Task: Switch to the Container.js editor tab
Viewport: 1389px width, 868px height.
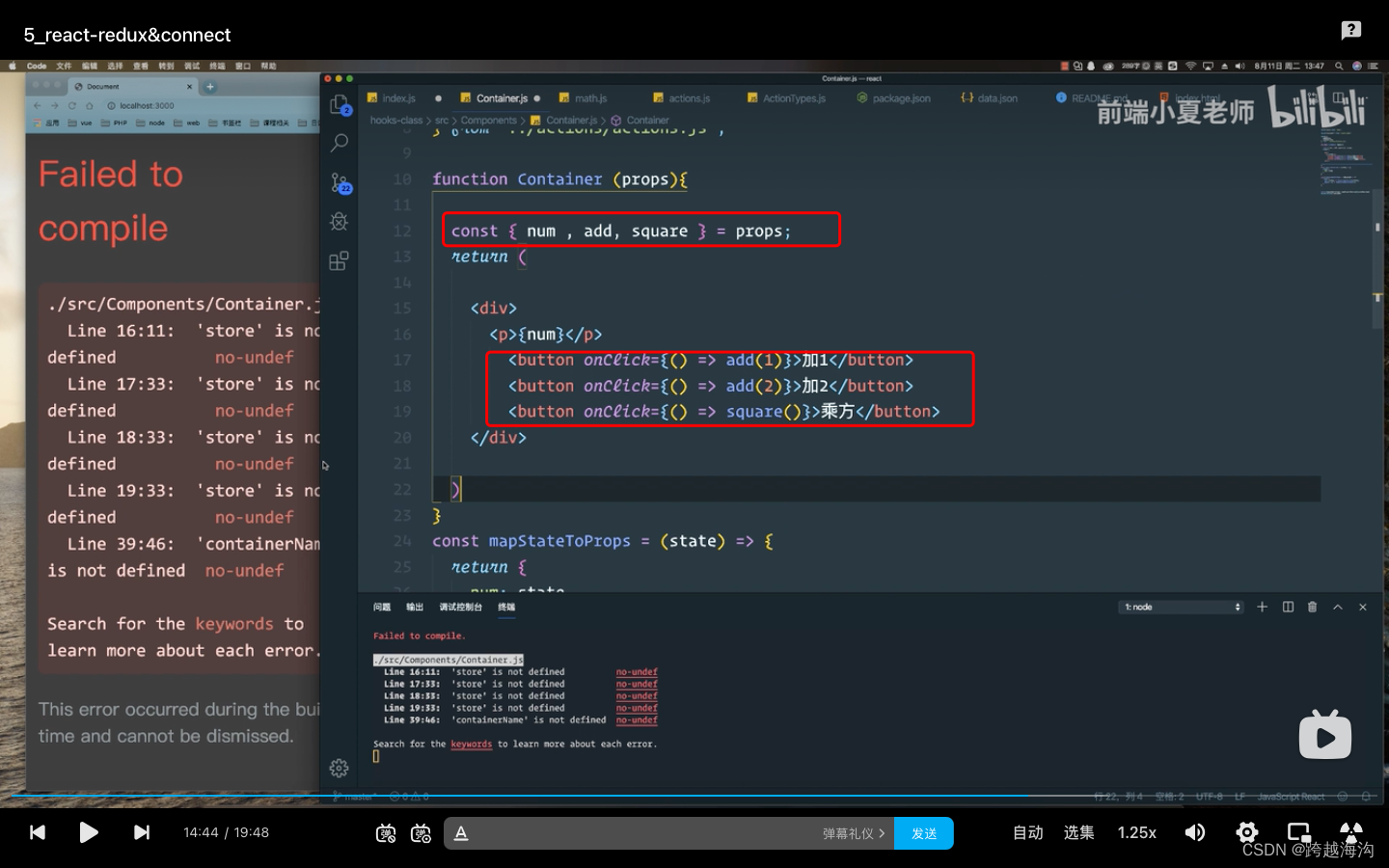Action: (502, 98)
